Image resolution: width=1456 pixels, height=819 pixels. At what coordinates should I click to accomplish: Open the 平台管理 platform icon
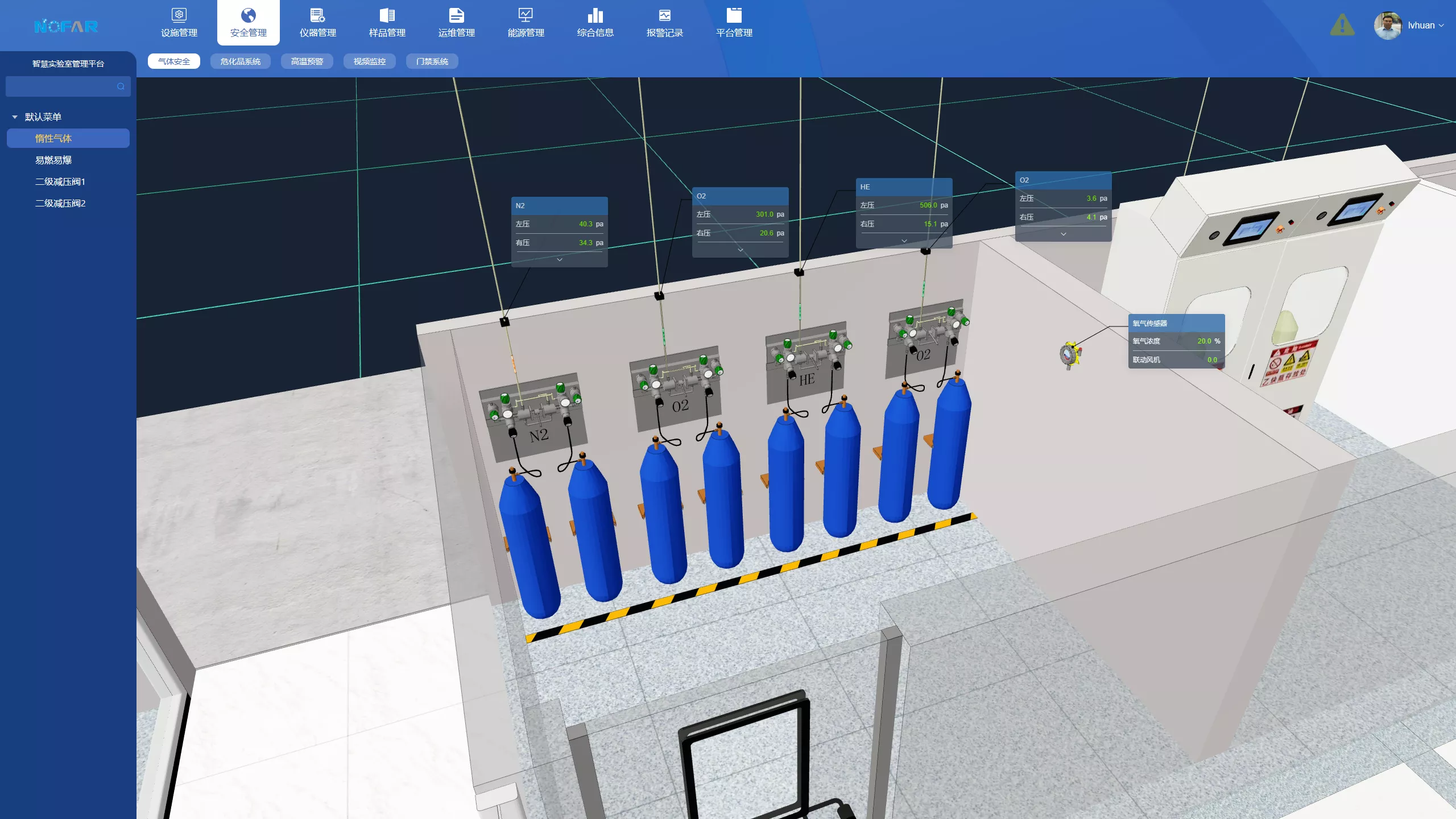tap(734, 15)
